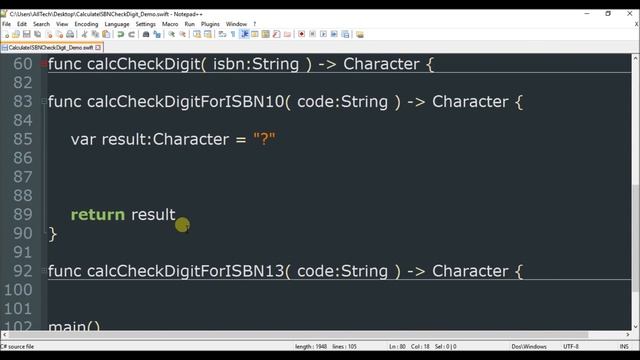Click the var result:Character line 85

click(x=173, y=139)
